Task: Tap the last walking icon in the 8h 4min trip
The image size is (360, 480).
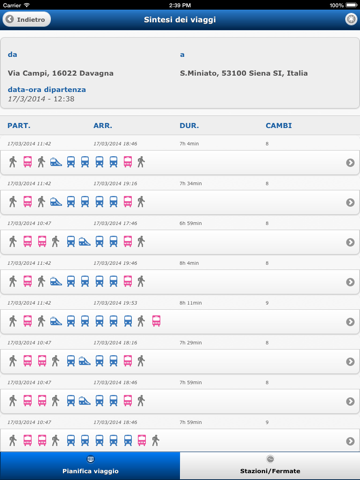Action: click(x=141, y=281)
